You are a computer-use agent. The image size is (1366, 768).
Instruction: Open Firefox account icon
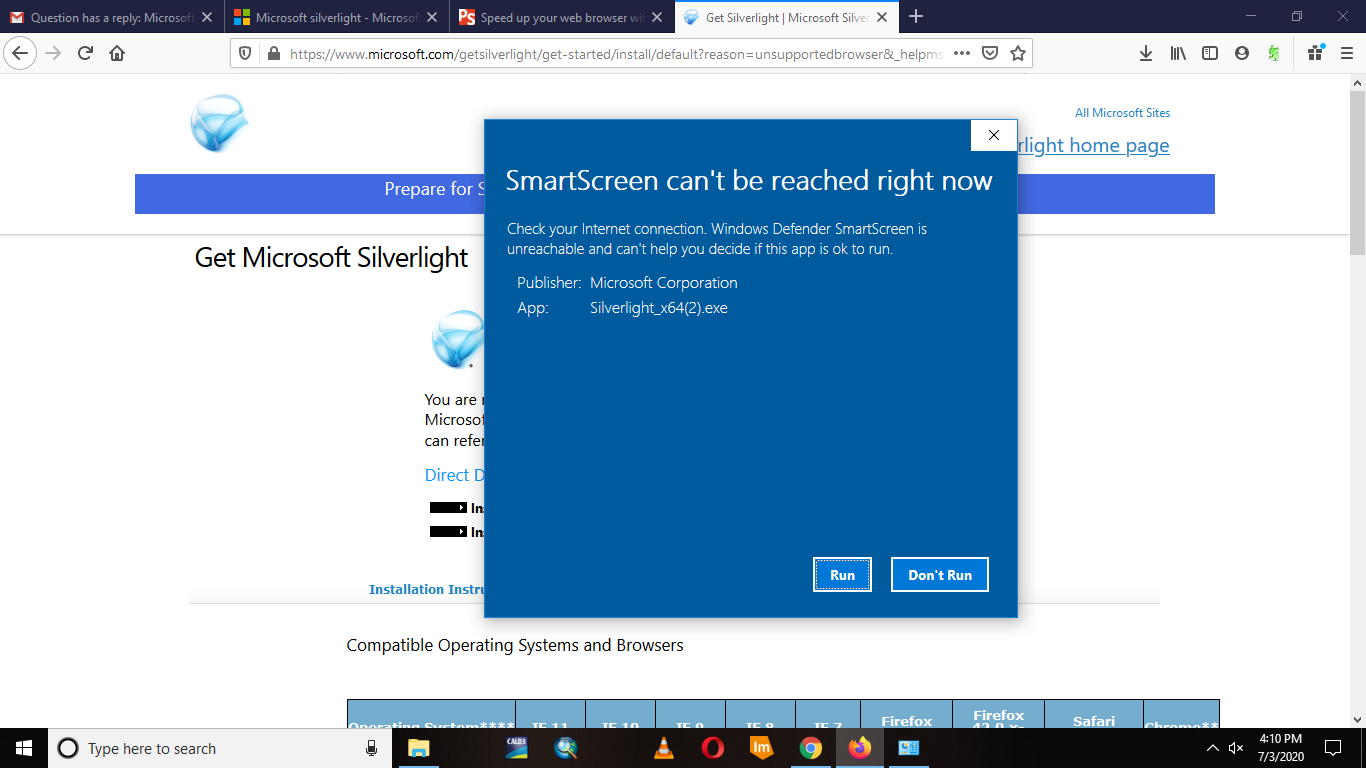click(1242, 54)
